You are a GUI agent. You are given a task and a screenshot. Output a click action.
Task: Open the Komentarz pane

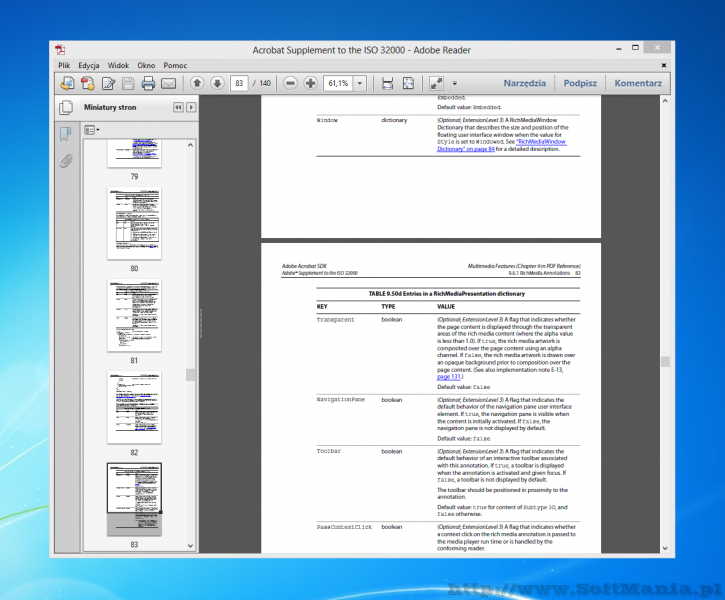(x=638, y=83)
